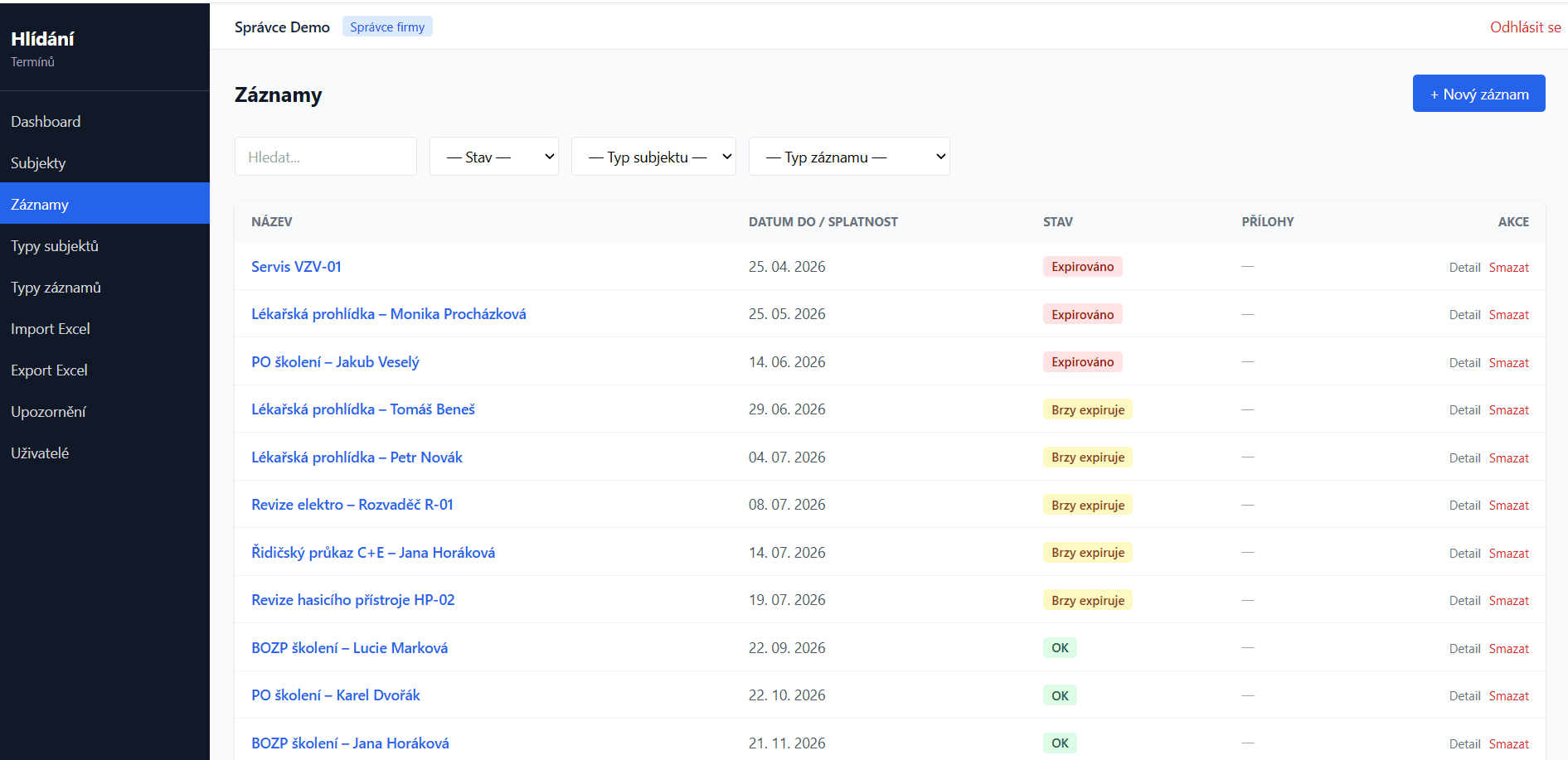
Task: Click OK status badge for Lucie Marková
Action: pos(1060,648)
